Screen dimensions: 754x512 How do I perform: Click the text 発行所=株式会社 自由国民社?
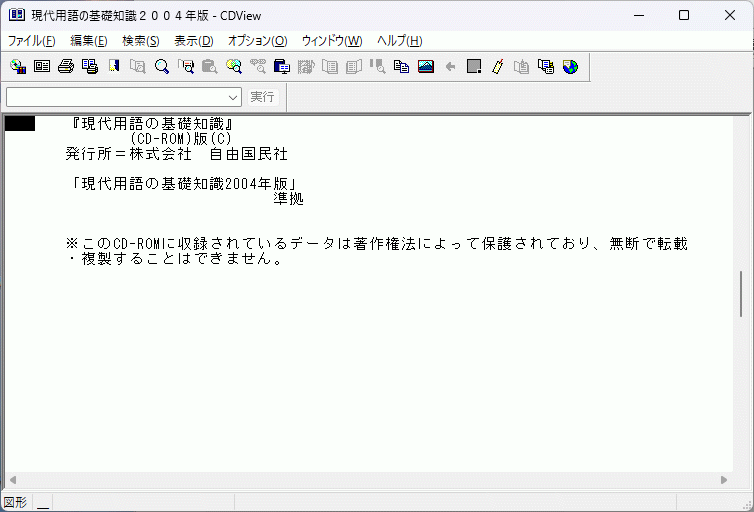[176, 154]
